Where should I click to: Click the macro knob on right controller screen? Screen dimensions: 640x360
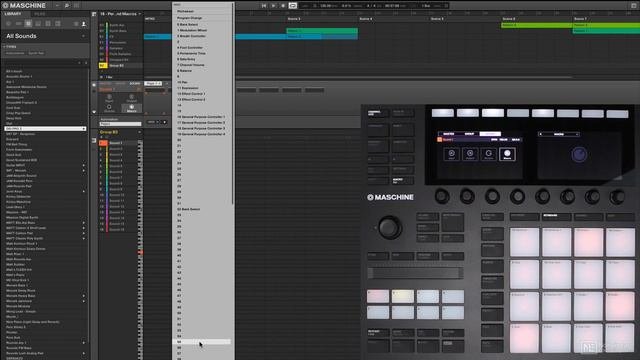(x=579, y=155)
